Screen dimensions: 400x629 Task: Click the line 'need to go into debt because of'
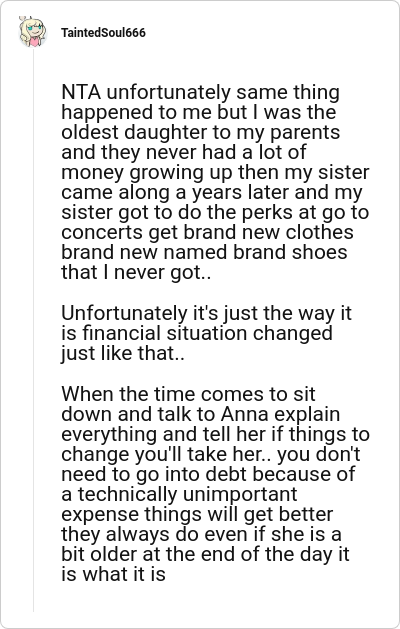[x=208, y=474]
